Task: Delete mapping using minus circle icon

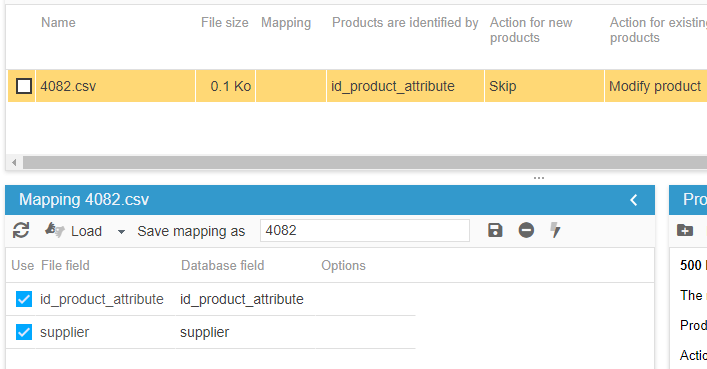Action: point(526,230)
